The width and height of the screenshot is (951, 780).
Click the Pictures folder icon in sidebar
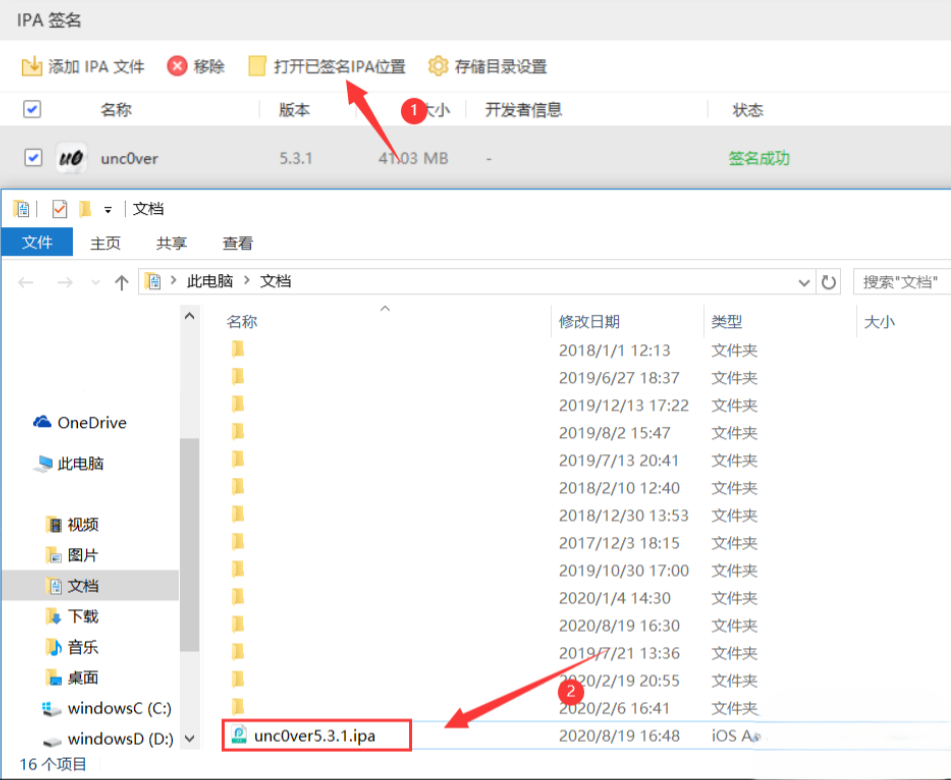(54, 555)
